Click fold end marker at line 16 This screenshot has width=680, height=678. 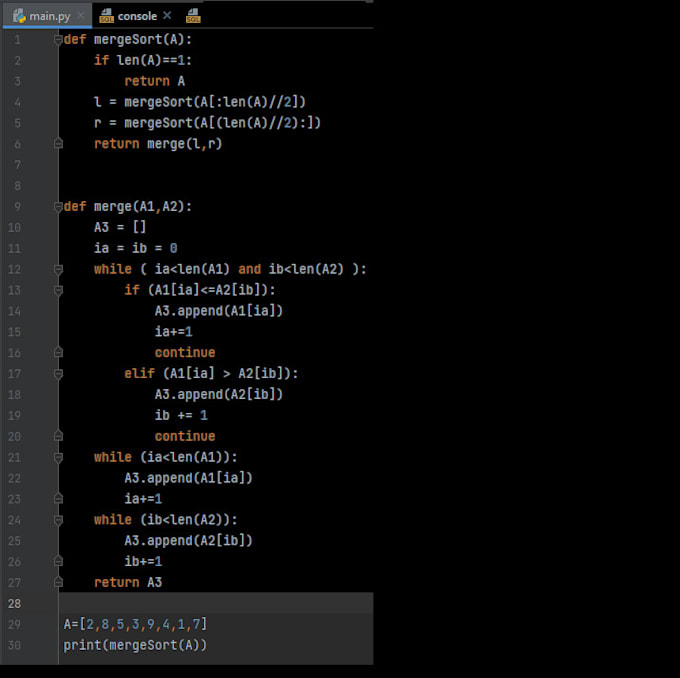pyautogui.click(x=58, y=353)
